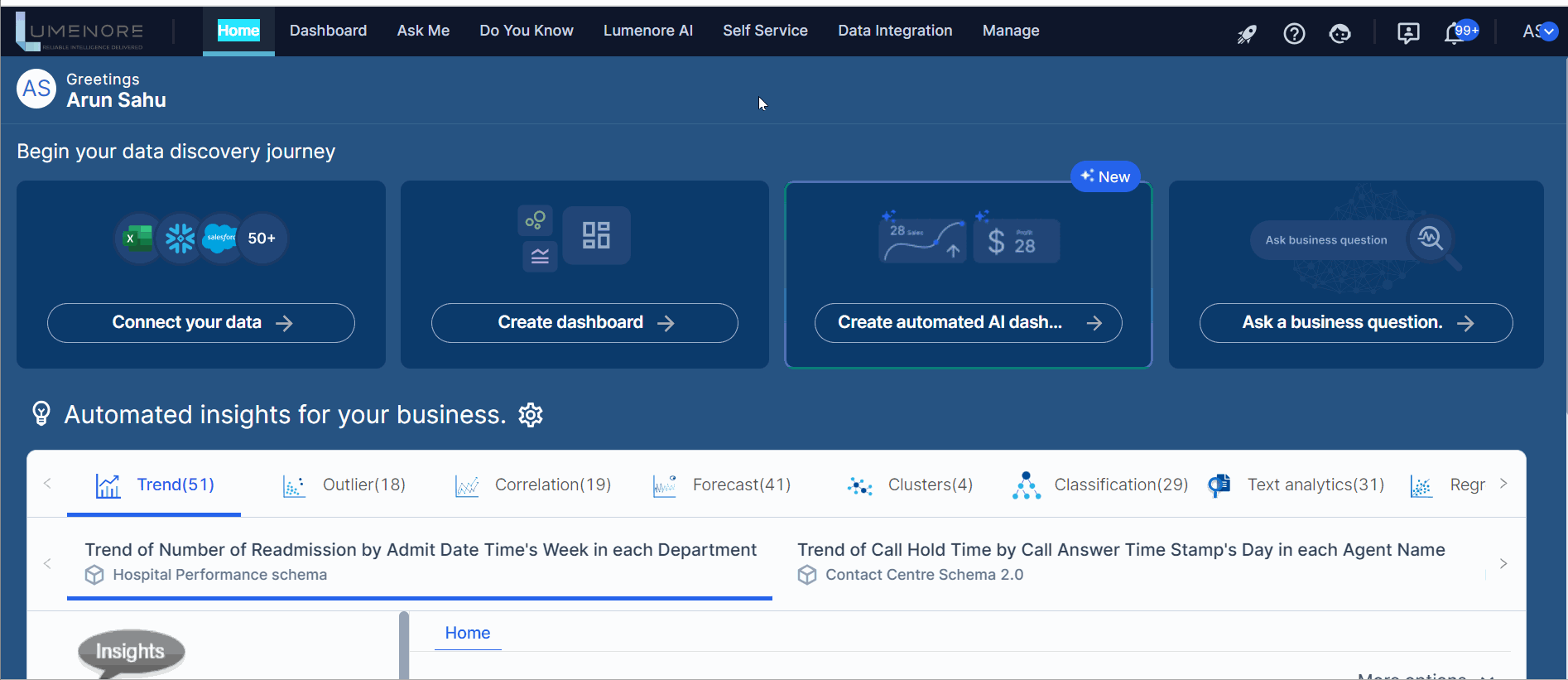Open insights settings gear icon
The image size is (1568, 680).
[x=531, y=415]
